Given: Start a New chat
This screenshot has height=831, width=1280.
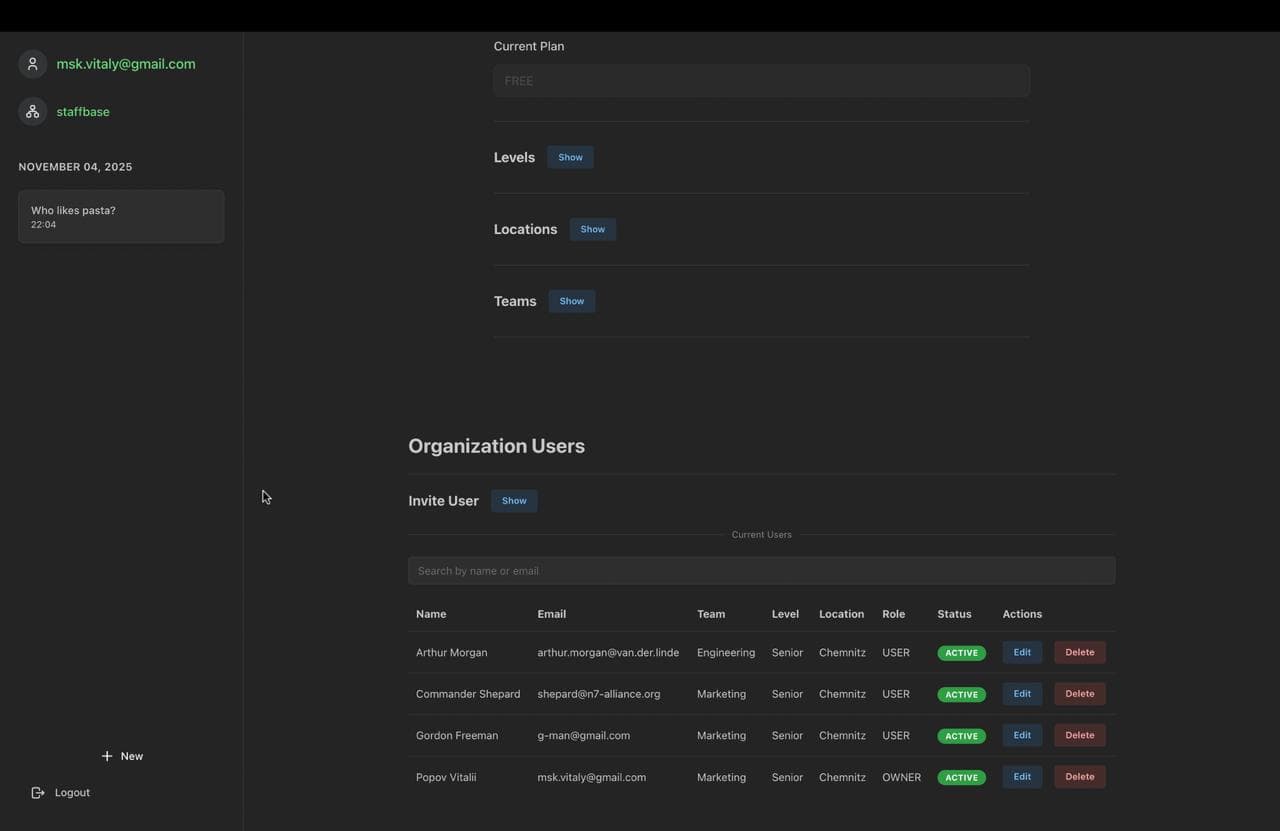Looking at the screenshot, I should [122, 756].
